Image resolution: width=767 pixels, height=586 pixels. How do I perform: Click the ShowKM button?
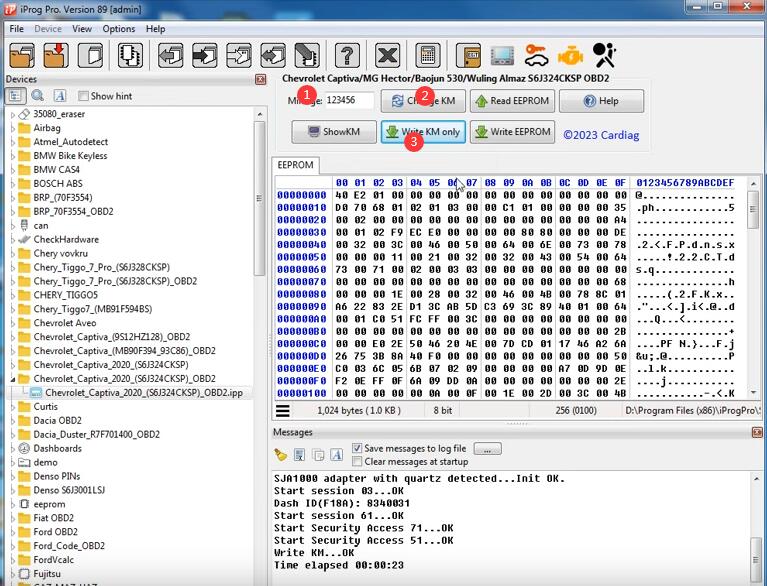[x=334, y=132]
